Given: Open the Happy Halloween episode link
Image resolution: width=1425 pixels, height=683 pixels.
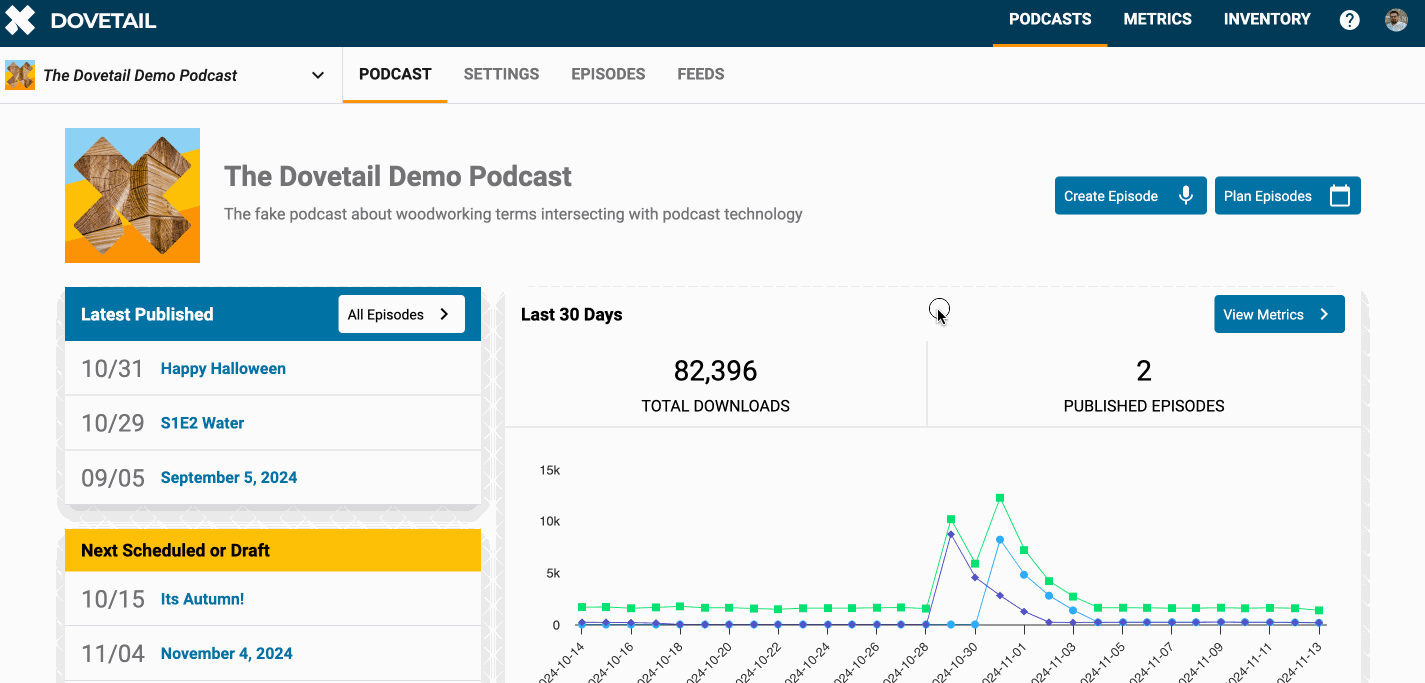Looking at the screenshot, I should [x=223, y=368].
